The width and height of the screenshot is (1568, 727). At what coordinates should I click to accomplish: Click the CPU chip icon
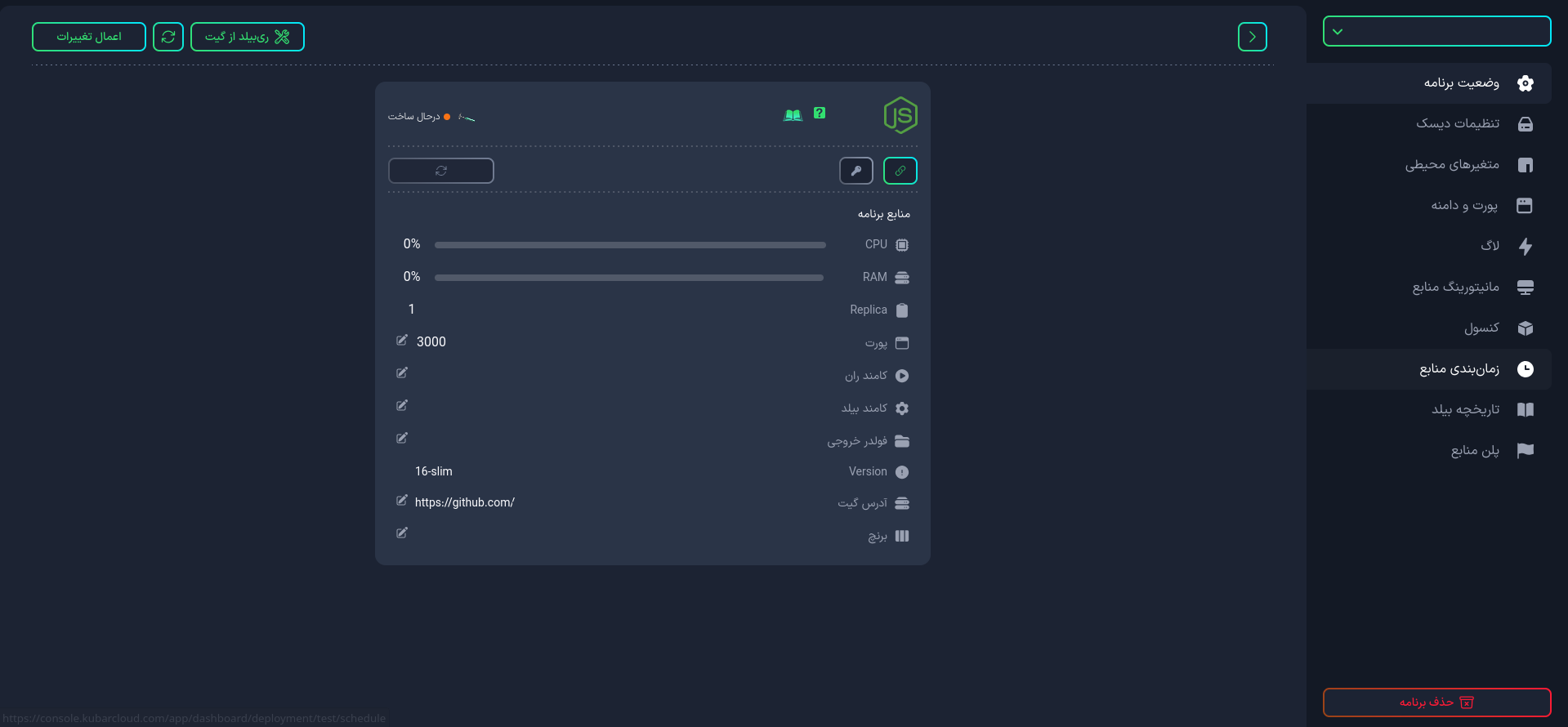(x=902, y=245)
